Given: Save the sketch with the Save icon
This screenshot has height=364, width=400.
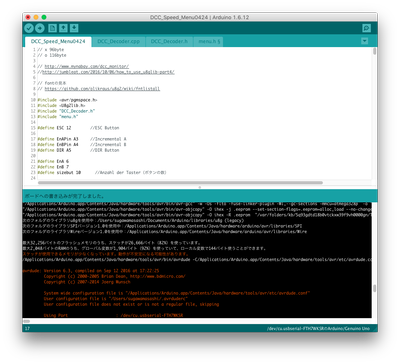Looking at the screenshot, I should 74,28.
